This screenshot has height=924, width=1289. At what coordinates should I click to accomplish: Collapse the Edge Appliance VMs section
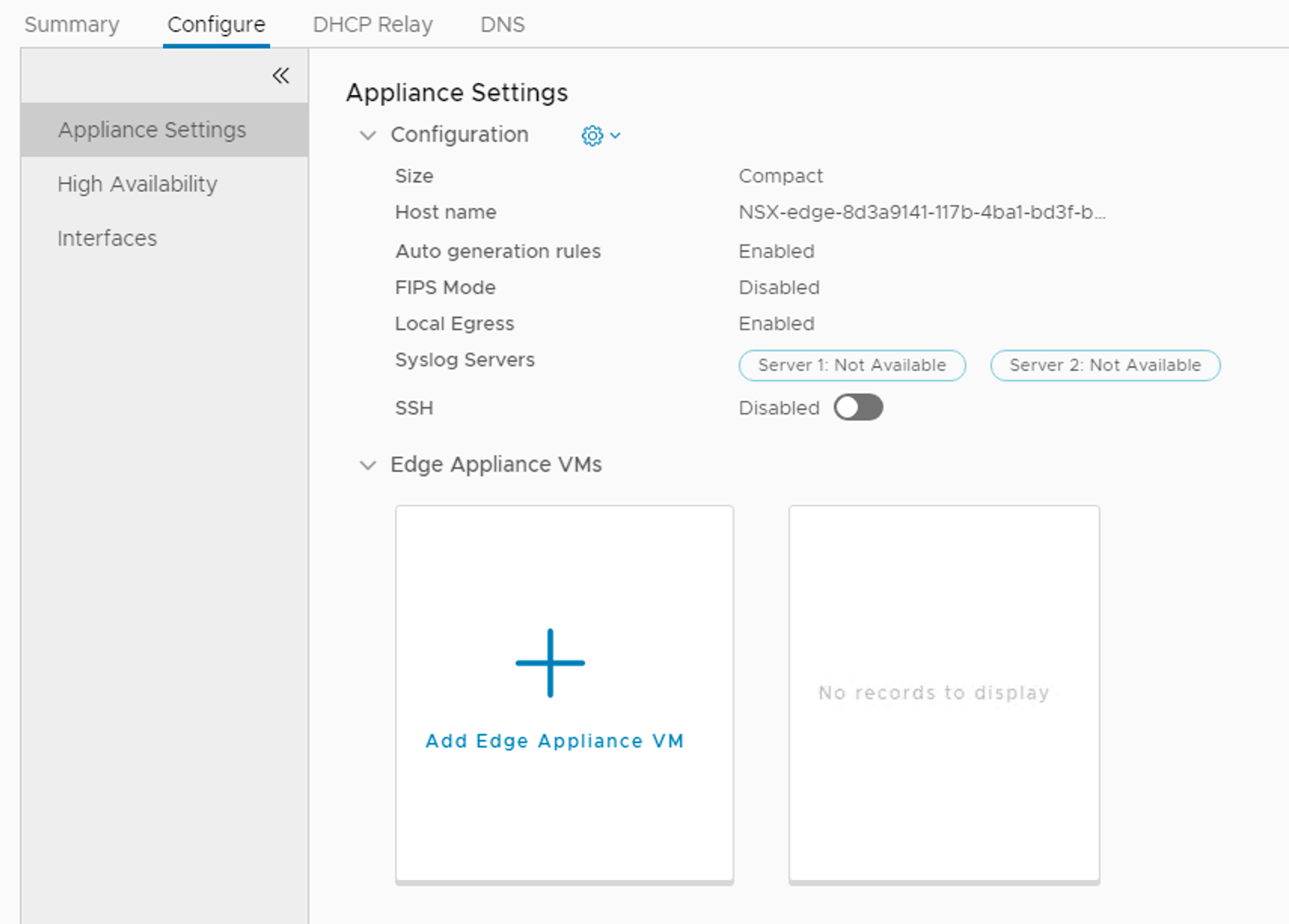(x=368, y=465)
